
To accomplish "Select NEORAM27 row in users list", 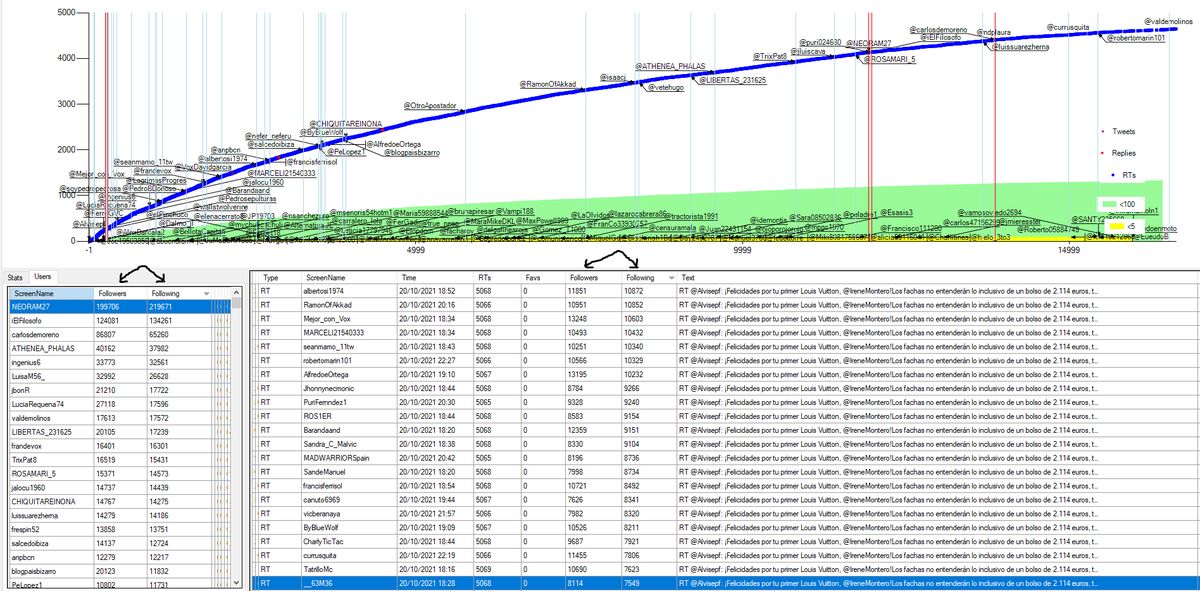I will click(120, 308).
